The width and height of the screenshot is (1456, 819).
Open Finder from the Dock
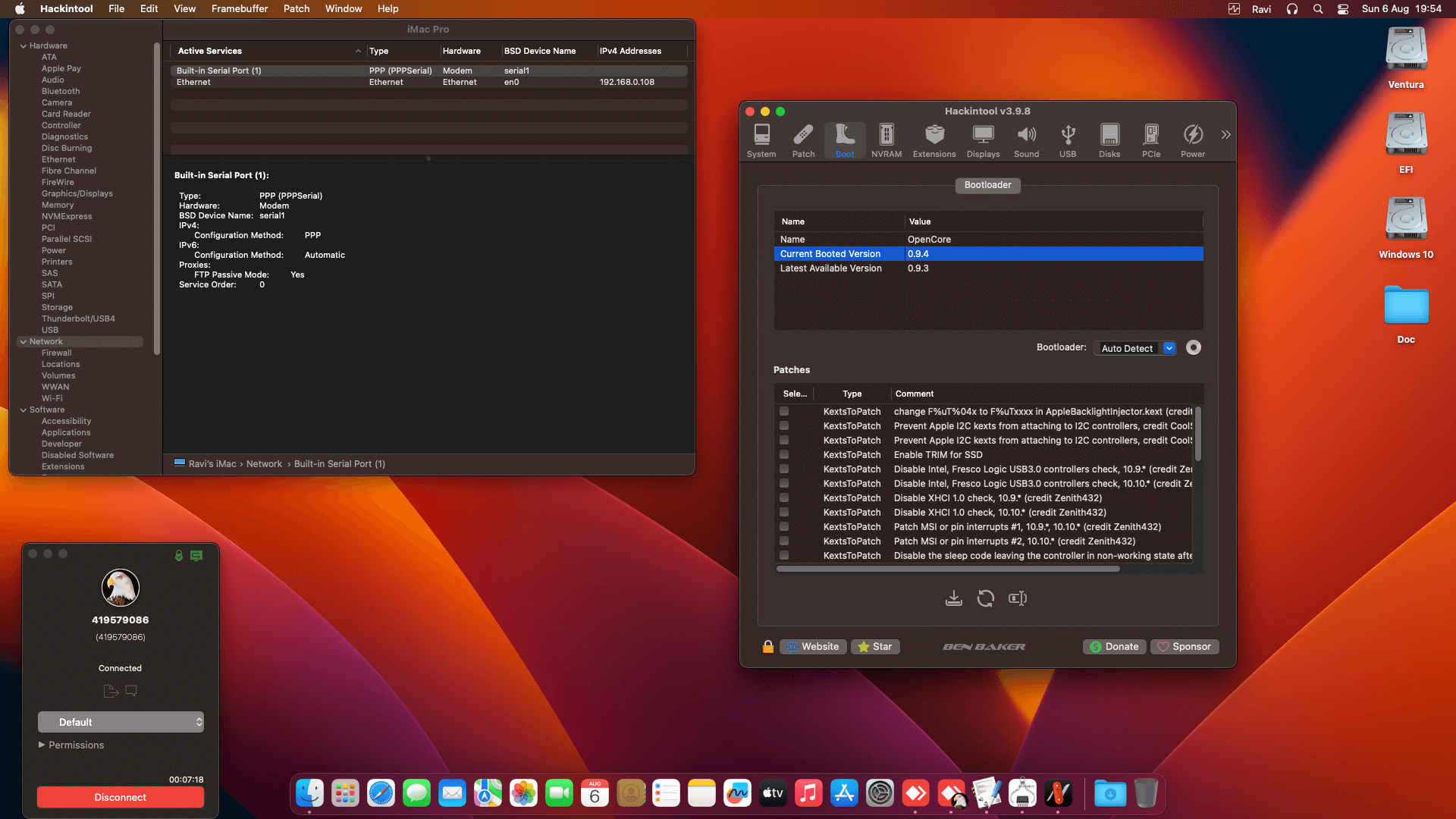pos(309,793)
